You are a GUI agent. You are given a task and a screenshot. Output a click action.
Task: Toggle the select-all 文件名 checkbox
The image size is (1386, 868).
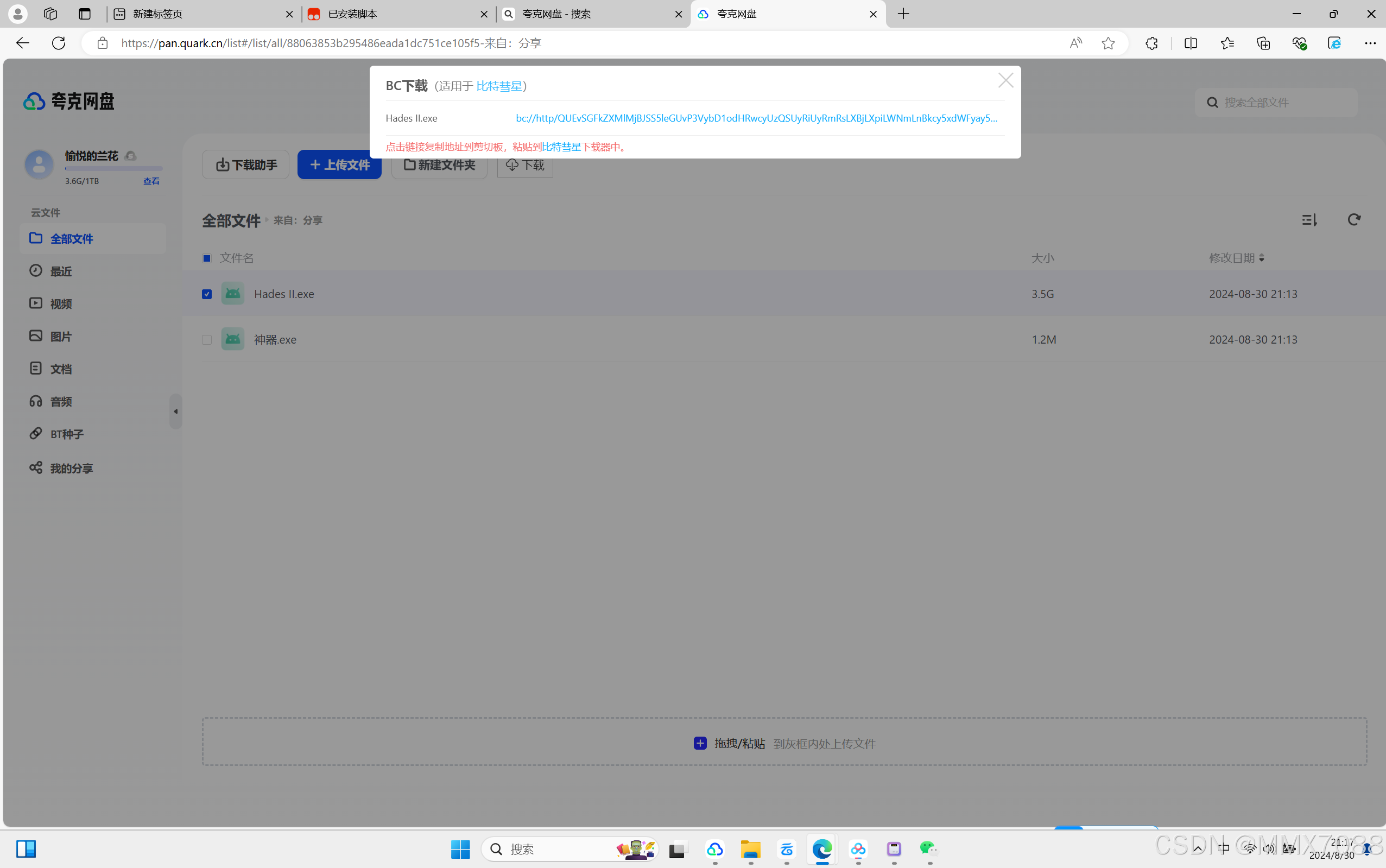click(x=207, y=258)
